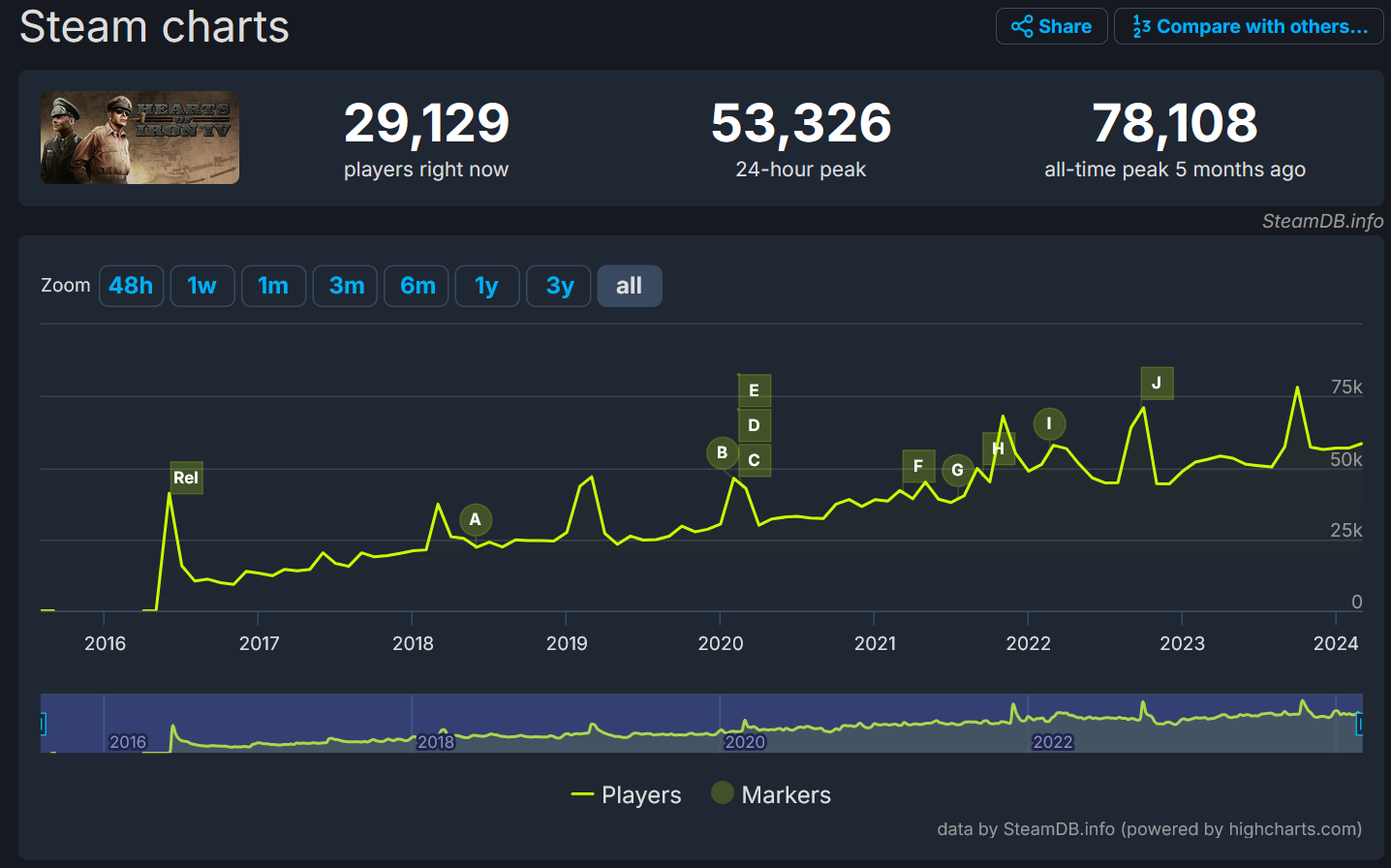1391x868 pixels.
Task: Click 2018 label in the navigator
Action: pos(436,742)
